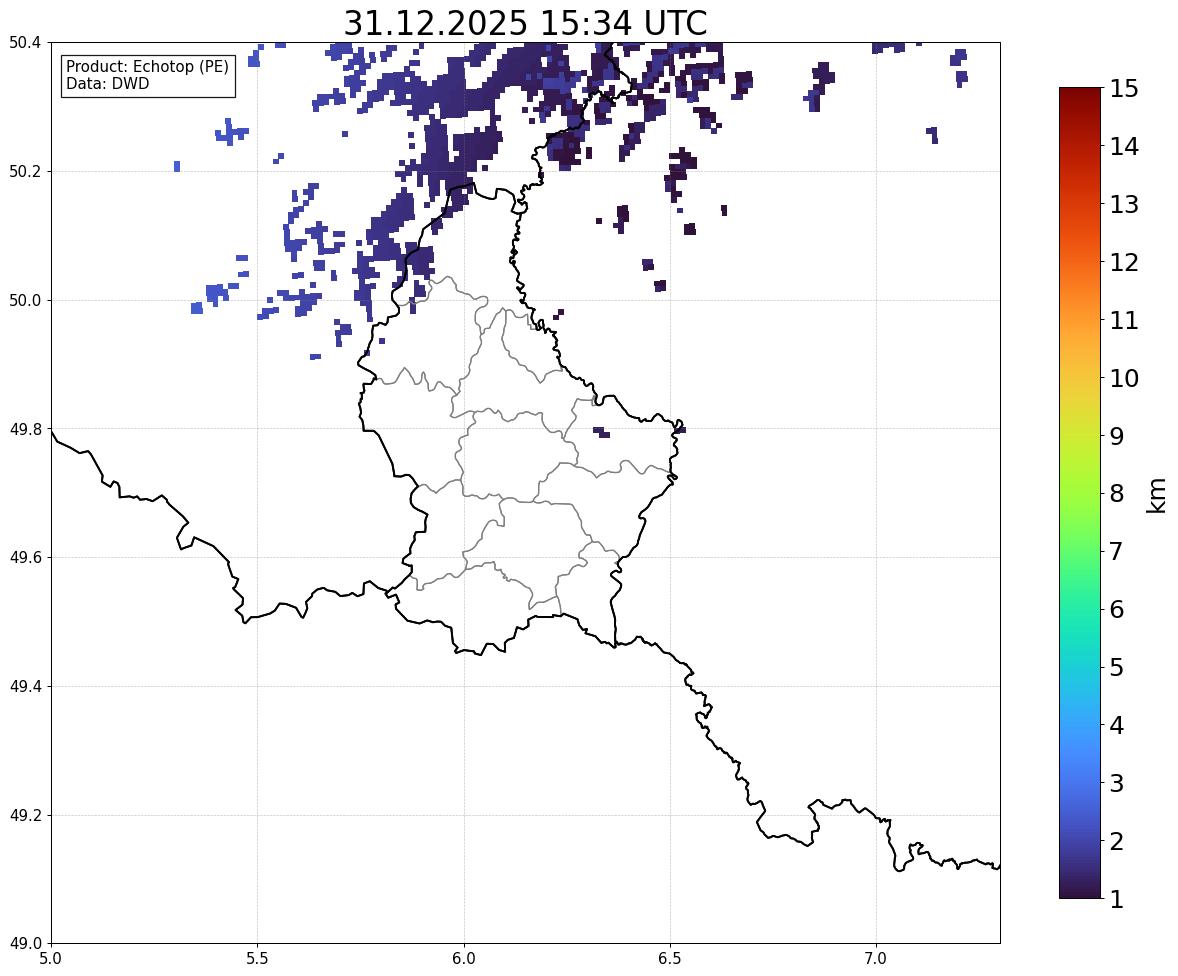Click the colorbar tick label '4'

coord(1117,725)
